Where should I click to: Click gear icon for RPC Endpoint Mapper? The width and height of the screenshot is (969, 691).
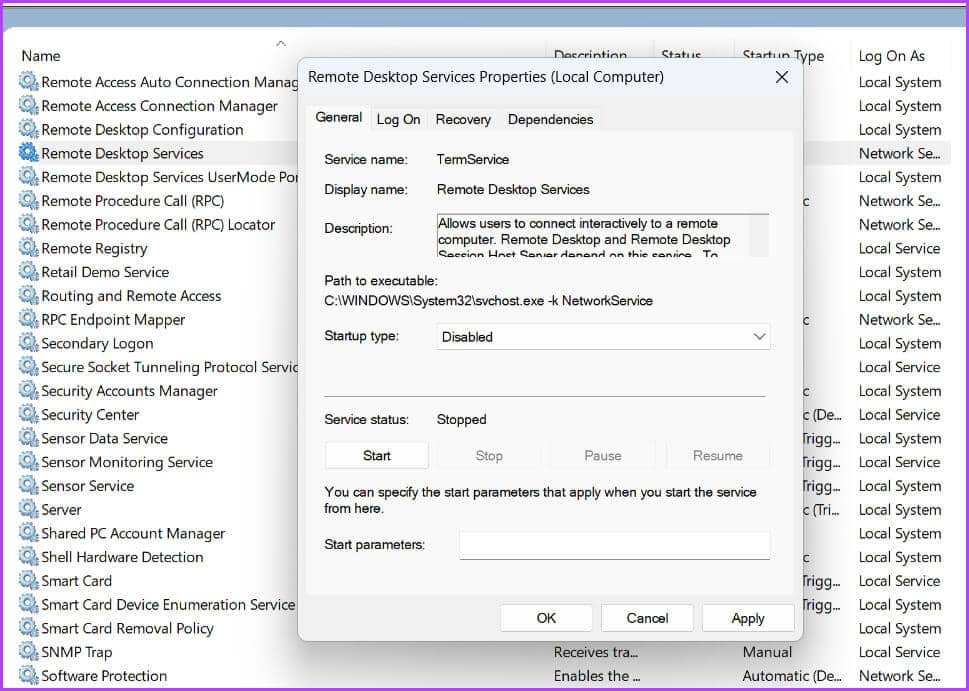tap(28, 319)
